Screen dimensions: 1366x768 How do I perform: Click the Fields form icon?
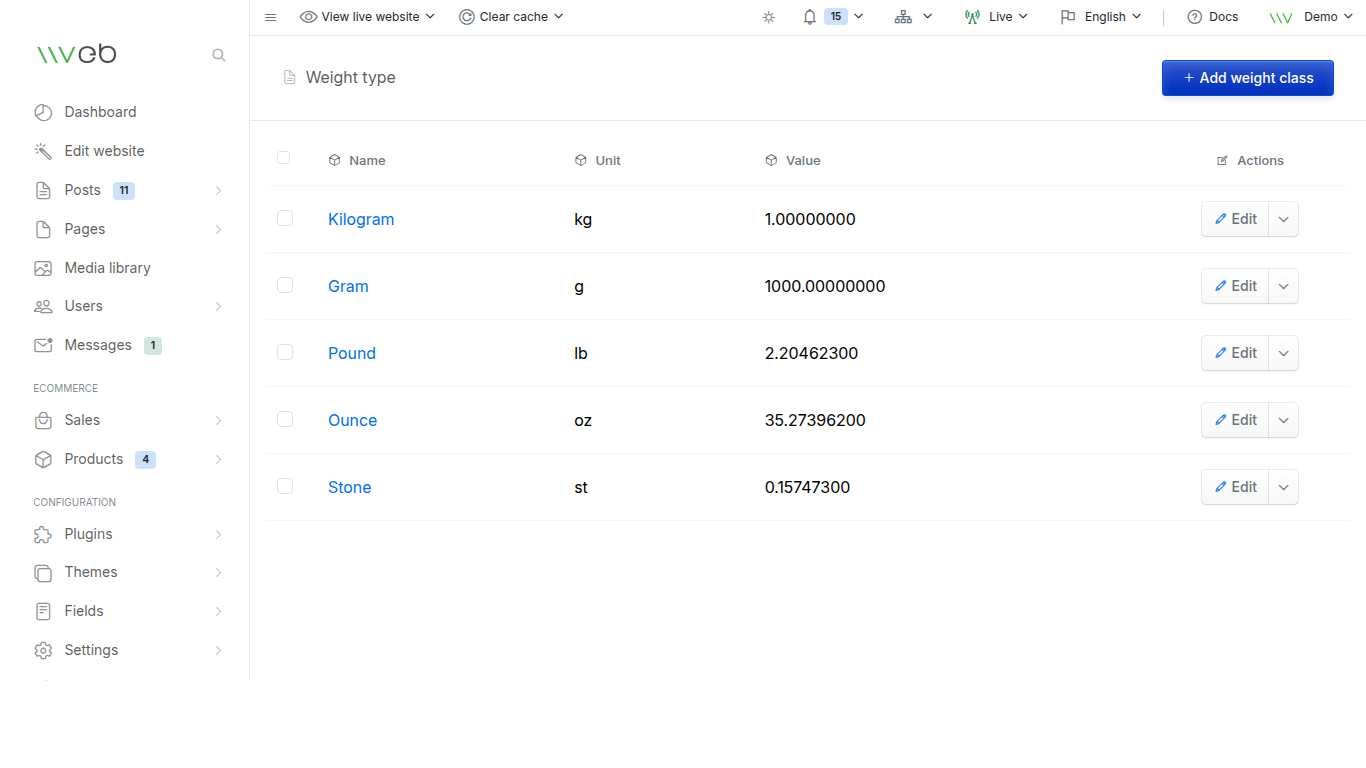pos(43,611)
